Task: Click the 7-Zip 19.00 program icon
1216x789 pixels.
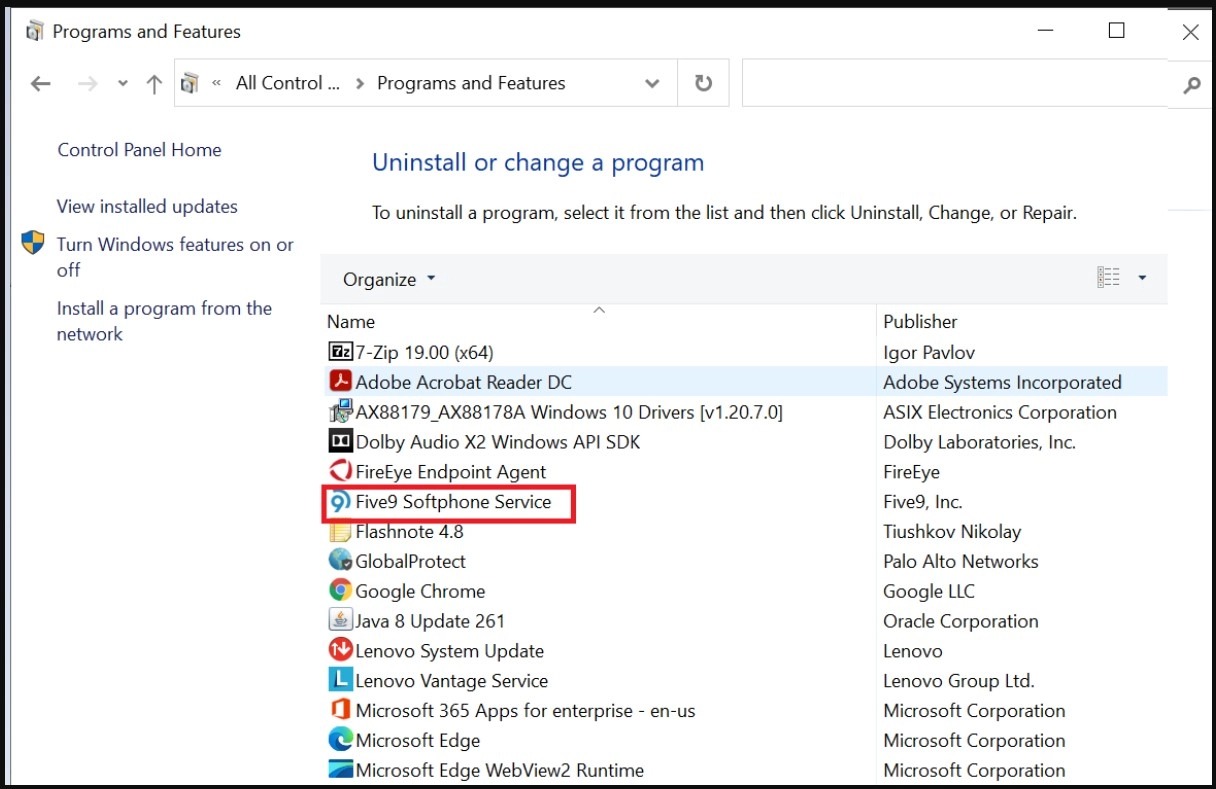Action: click(x=340, y=352)
